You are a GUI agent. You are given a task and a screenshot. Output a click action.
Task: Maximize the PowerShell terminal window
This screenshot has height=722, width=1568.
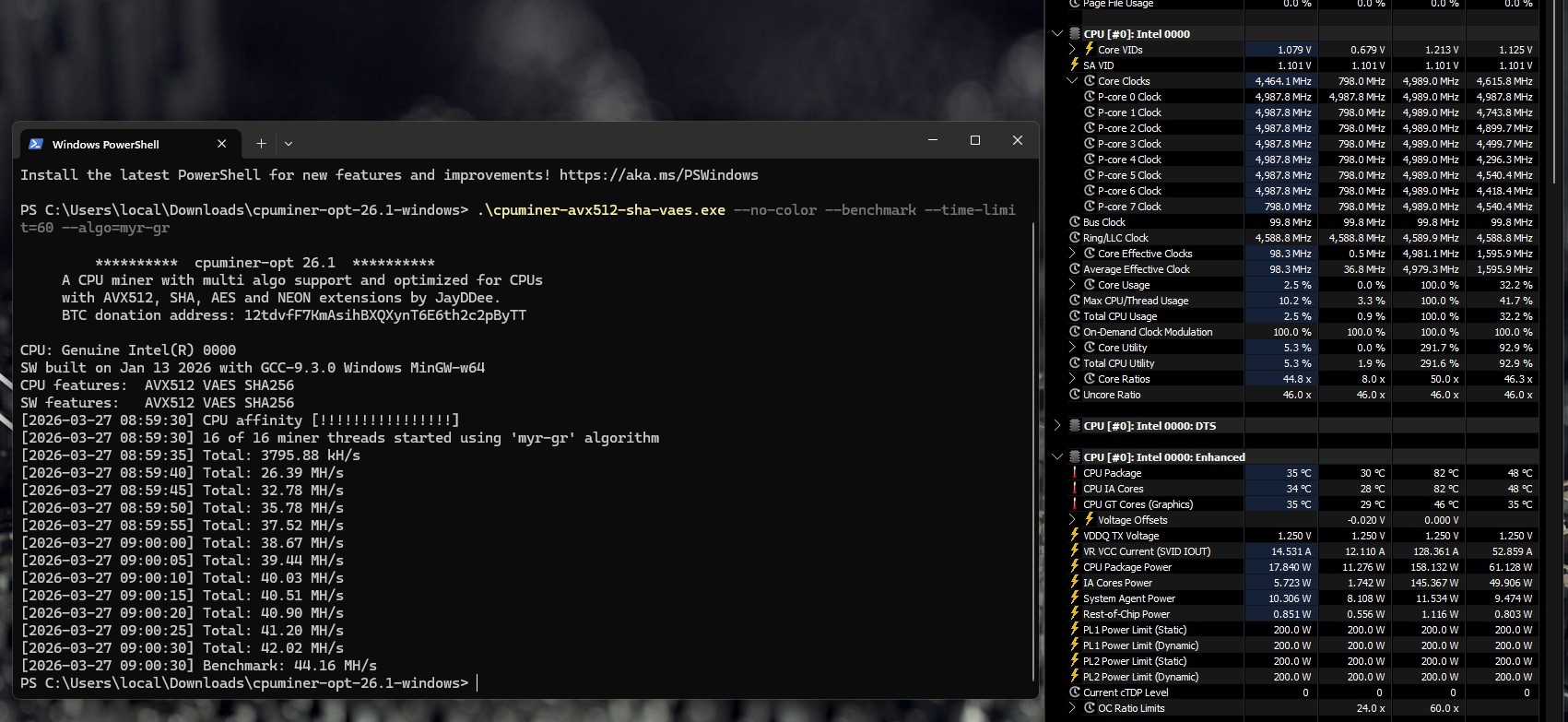click(x=975, y=140)
